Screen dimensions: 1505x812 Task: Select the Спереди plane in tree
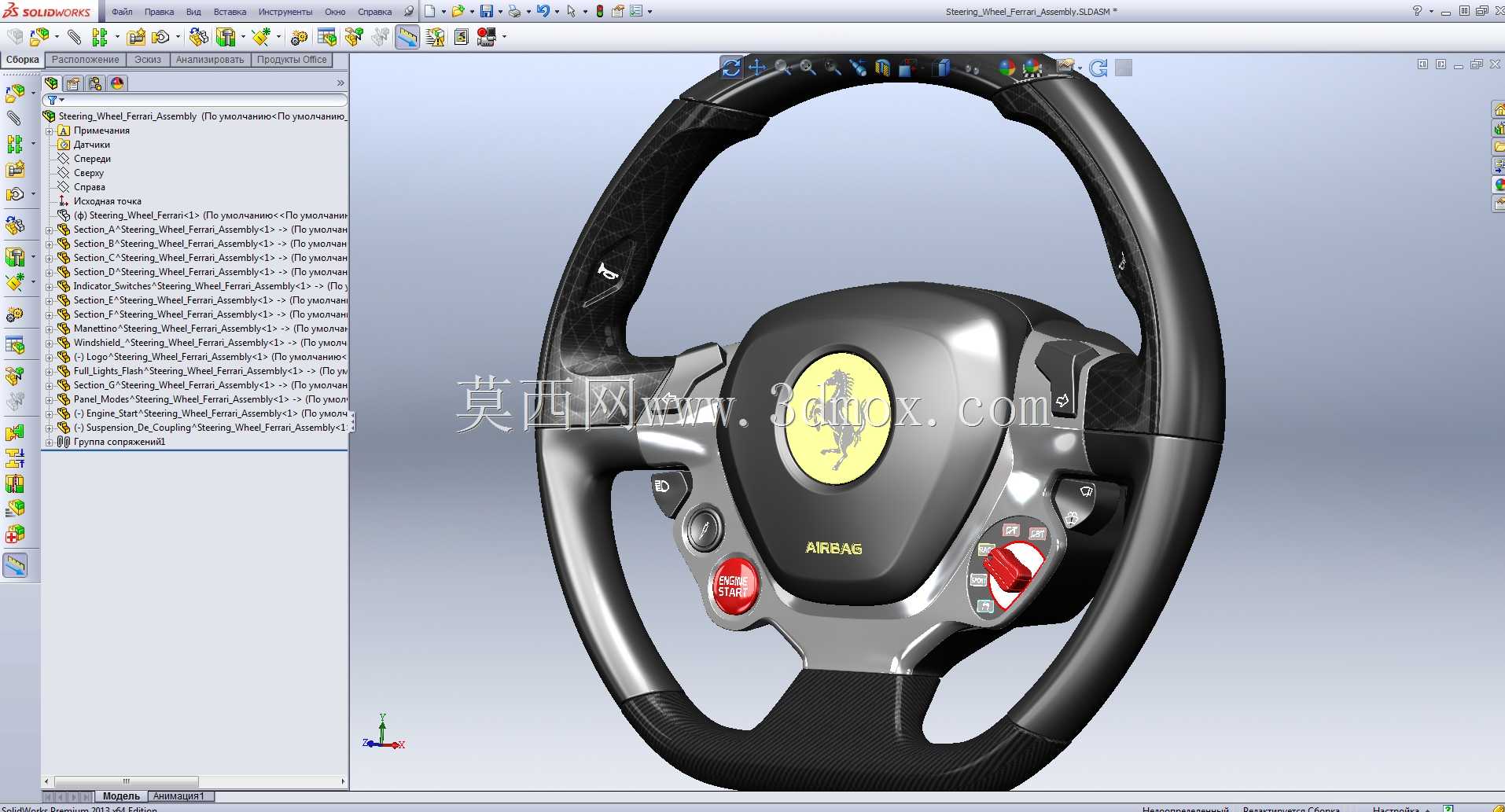pyautogui.click(x=92, y=159)
